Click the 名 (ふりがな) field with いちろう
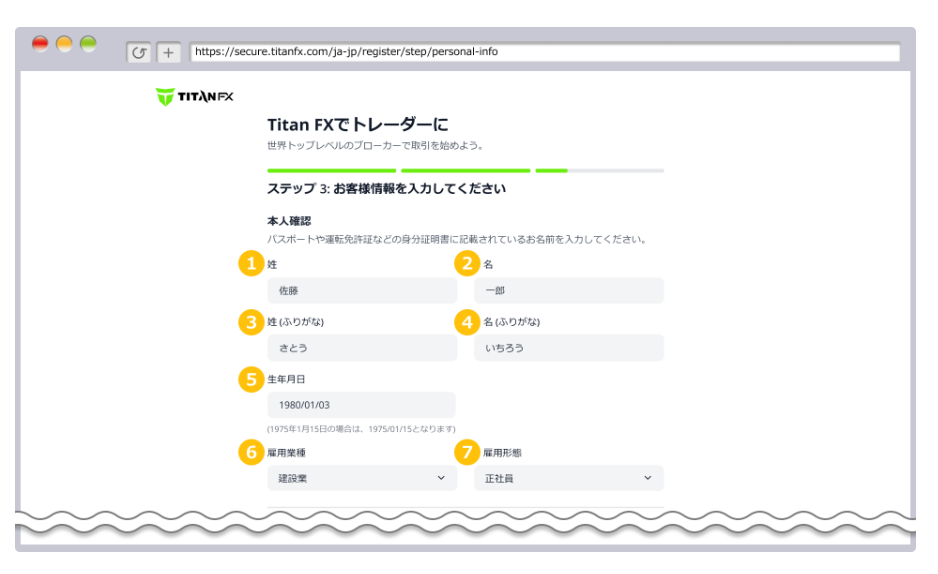This screenshot has height=574, width=938. [x=569, y=348]
